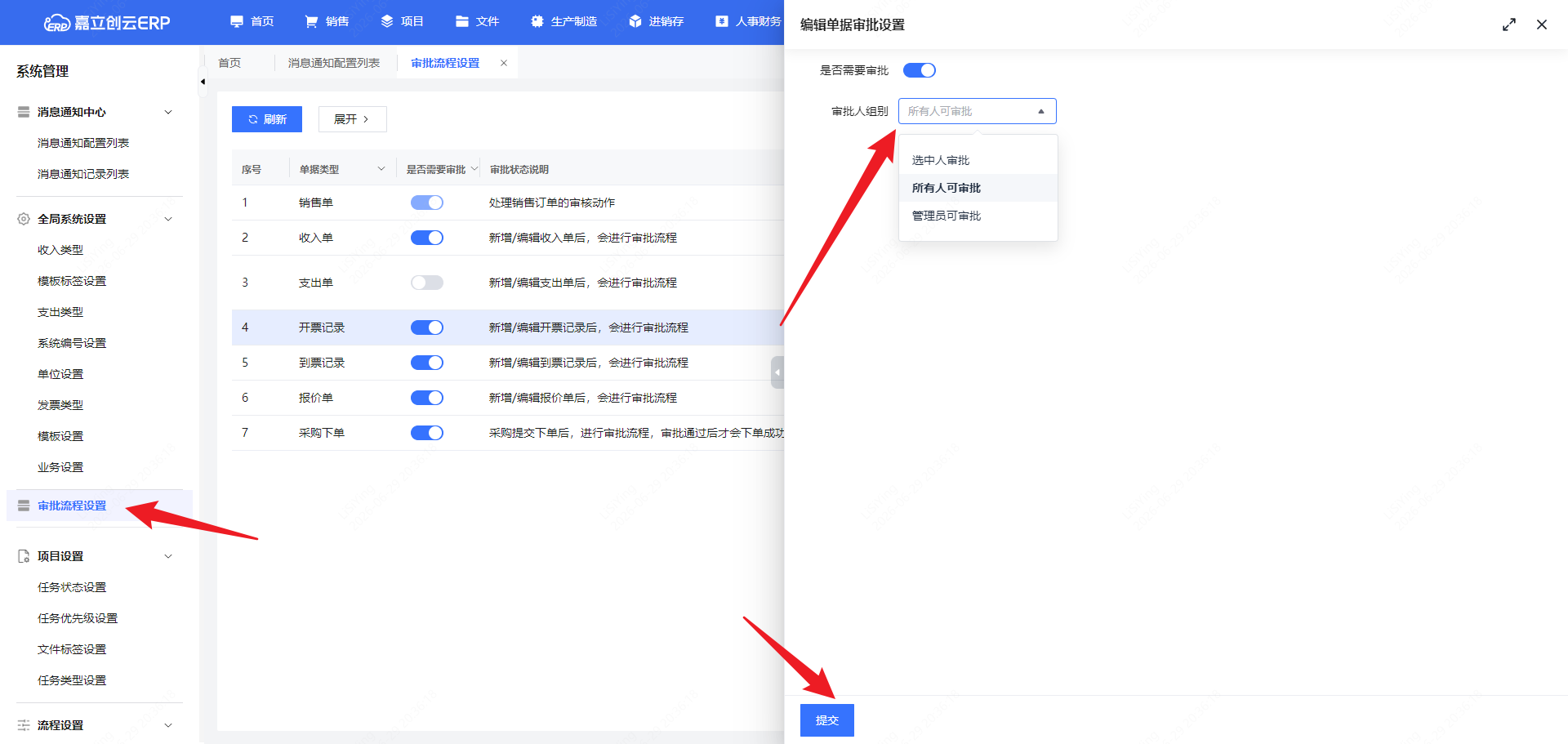Open the 审批人组别 dropdown
This screenshot has width=1568, height=744.
pyautogui.click(x=978, y=111)
